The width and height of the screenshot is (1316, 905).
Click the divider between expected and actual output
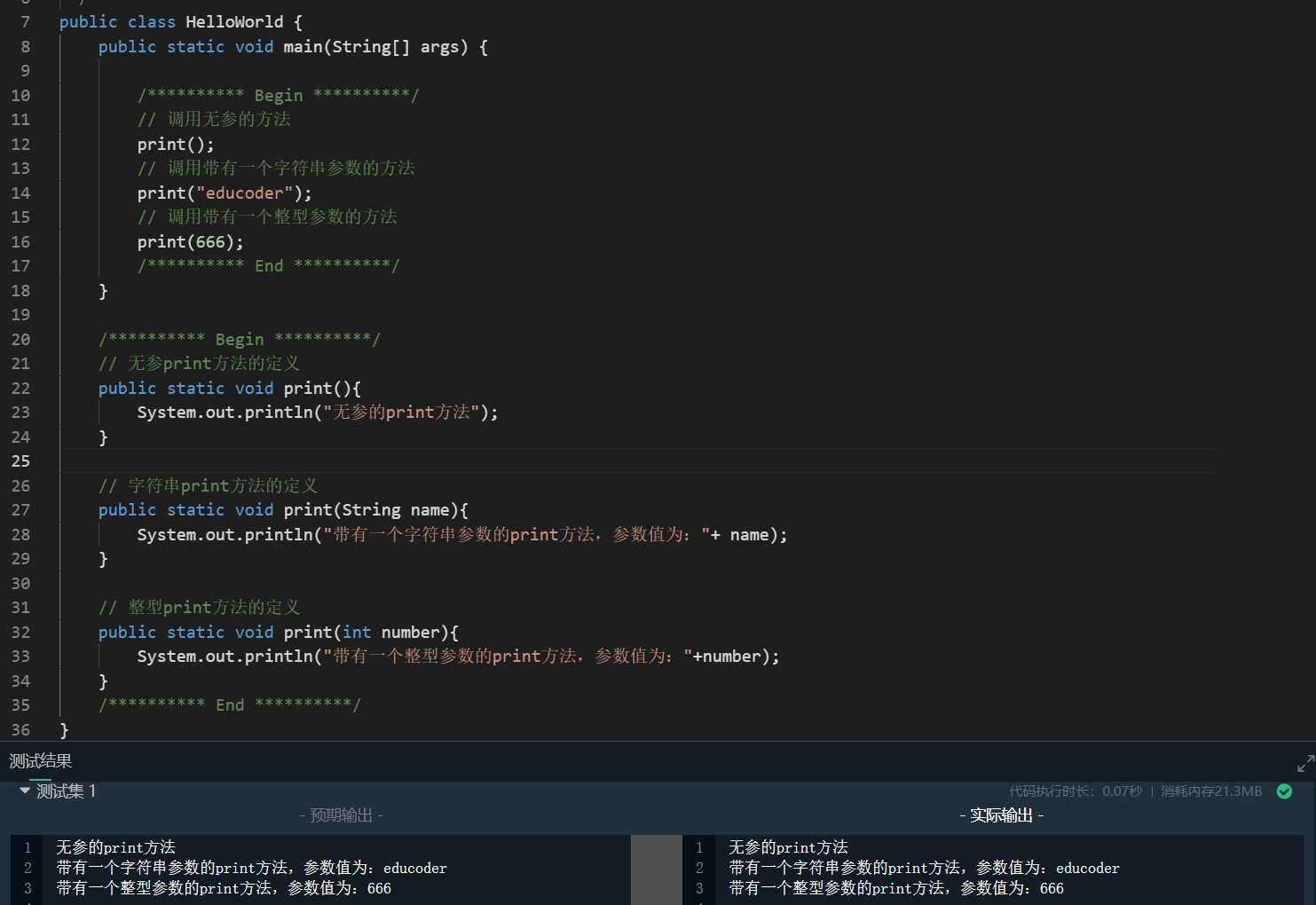[x=656, y=870]
